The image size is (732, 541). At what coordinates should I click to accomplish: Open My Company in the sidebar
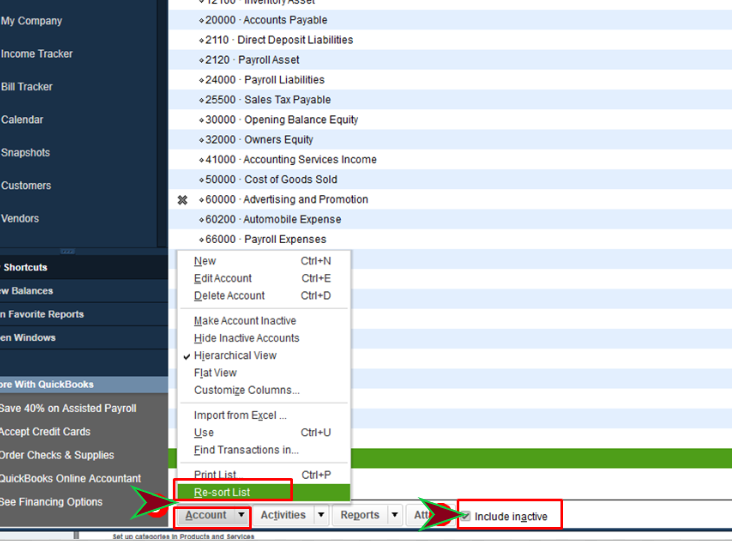(31, 21)
